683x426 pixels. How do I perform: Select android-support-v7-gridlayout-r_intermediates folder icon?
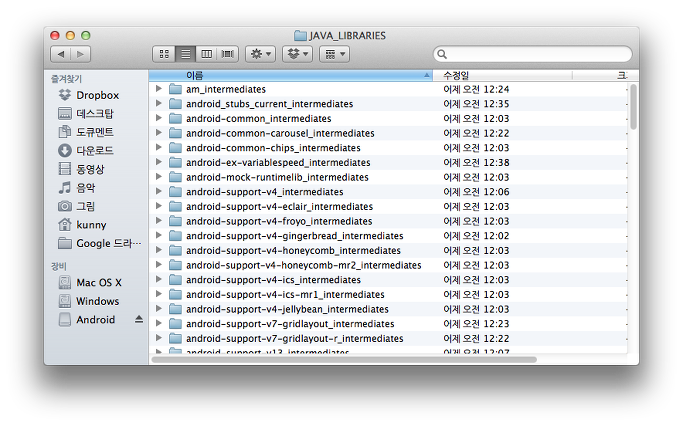(x=175, y=338)
